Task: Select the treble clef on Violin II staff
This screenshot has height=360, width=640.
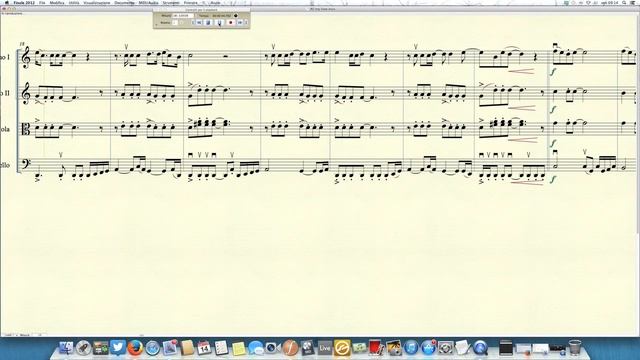Action: (26, 93)
